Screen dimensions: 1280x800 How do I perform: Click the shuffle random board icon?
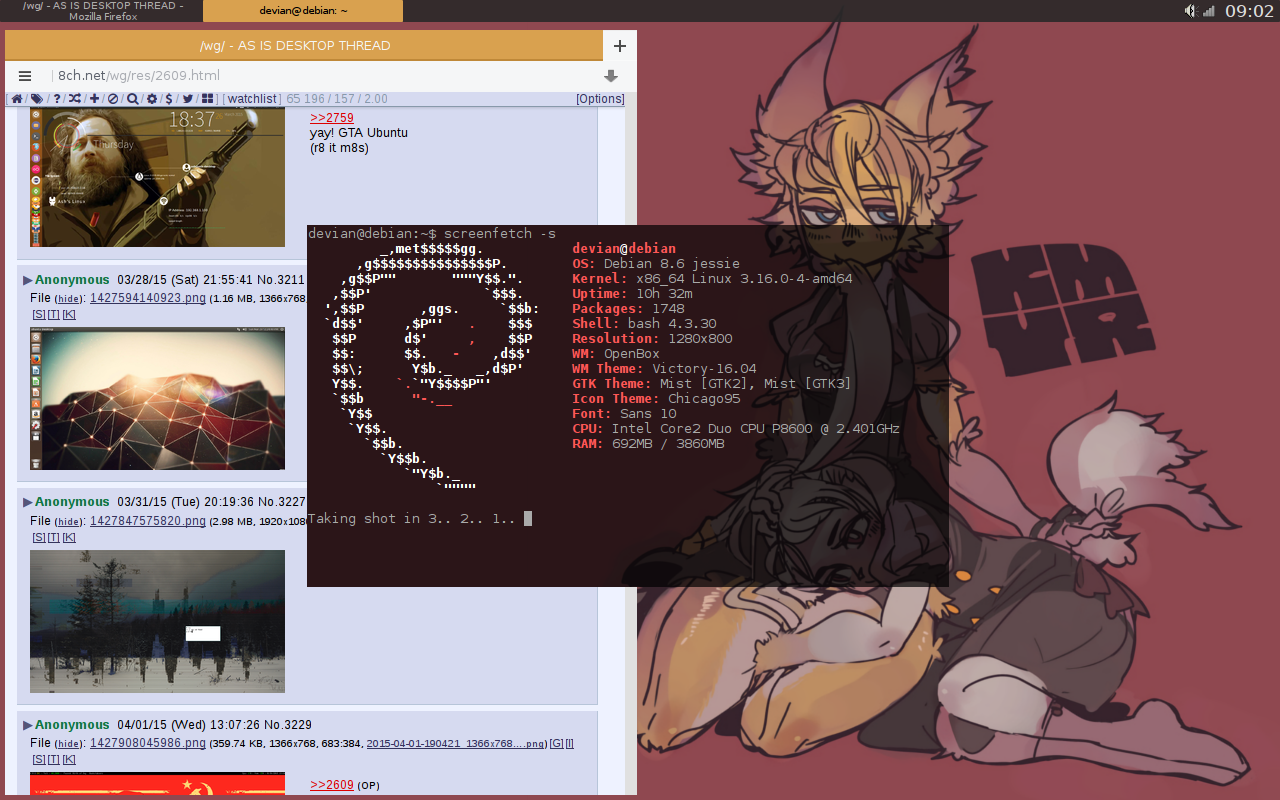point(75,99)
